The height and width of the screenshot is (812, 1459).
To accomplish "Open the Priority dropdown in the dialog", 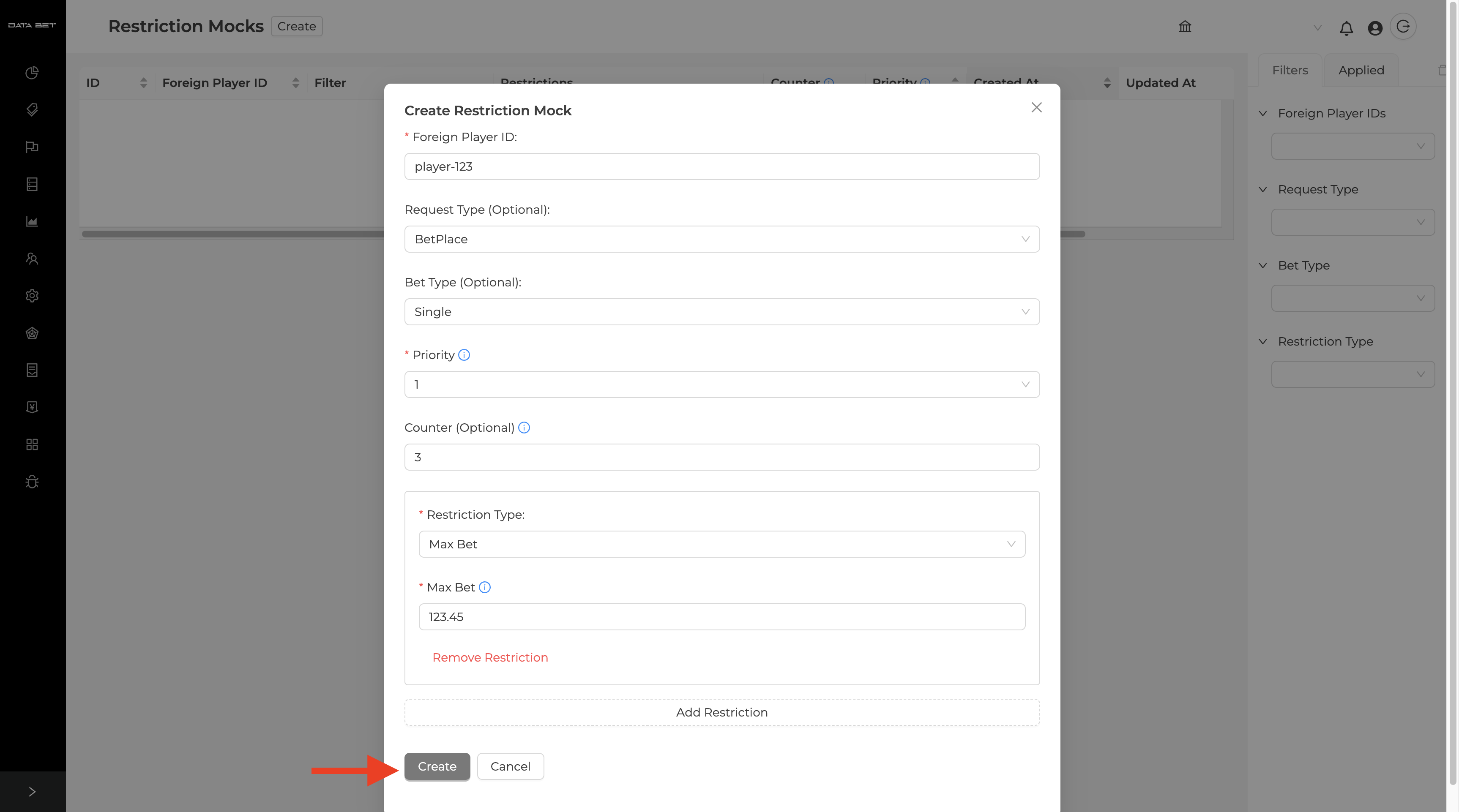I will [721, 384].
